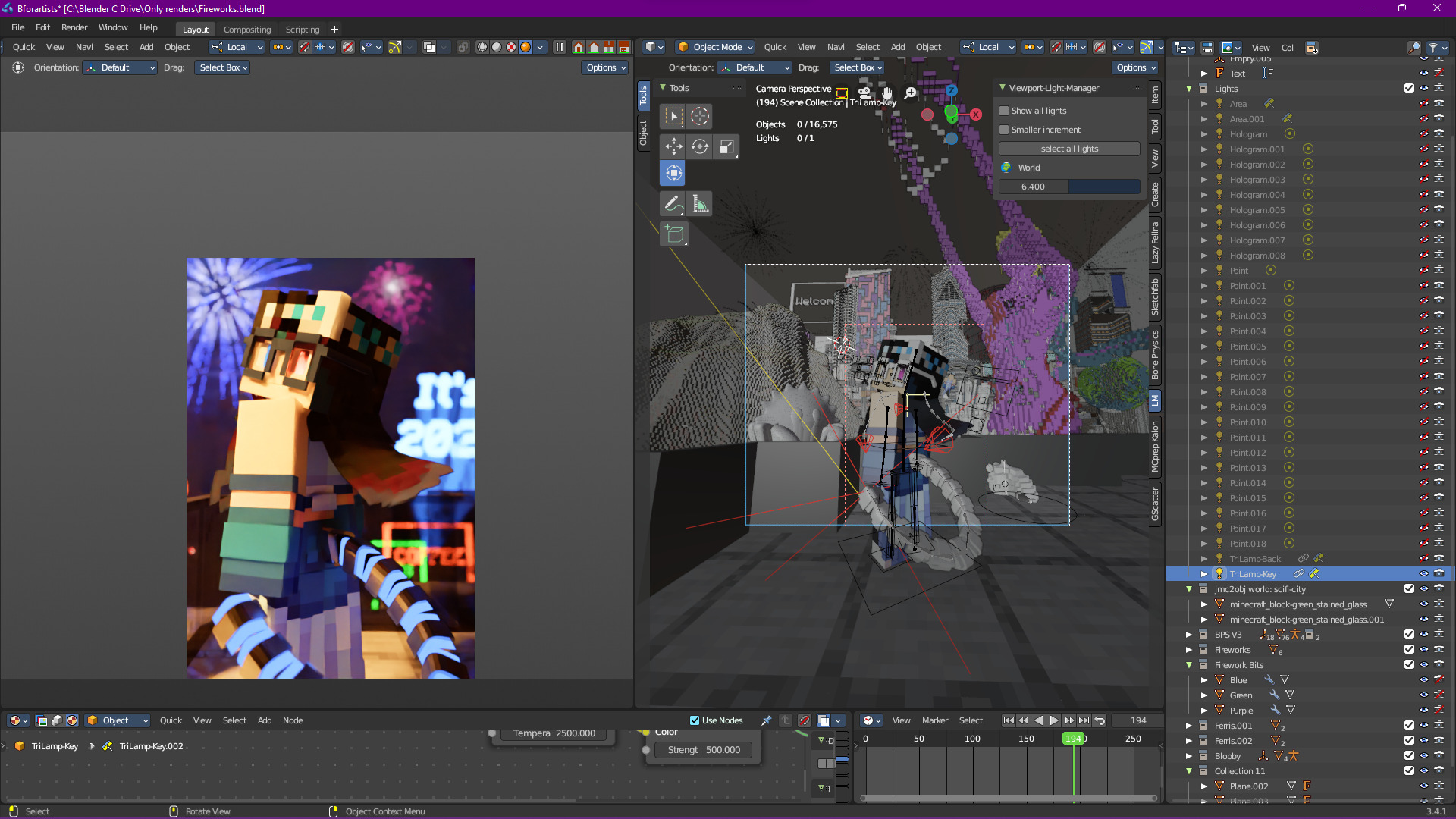
Task: Select the Scale tool icon
Action: pyautogui.click(x=726, y=146)
